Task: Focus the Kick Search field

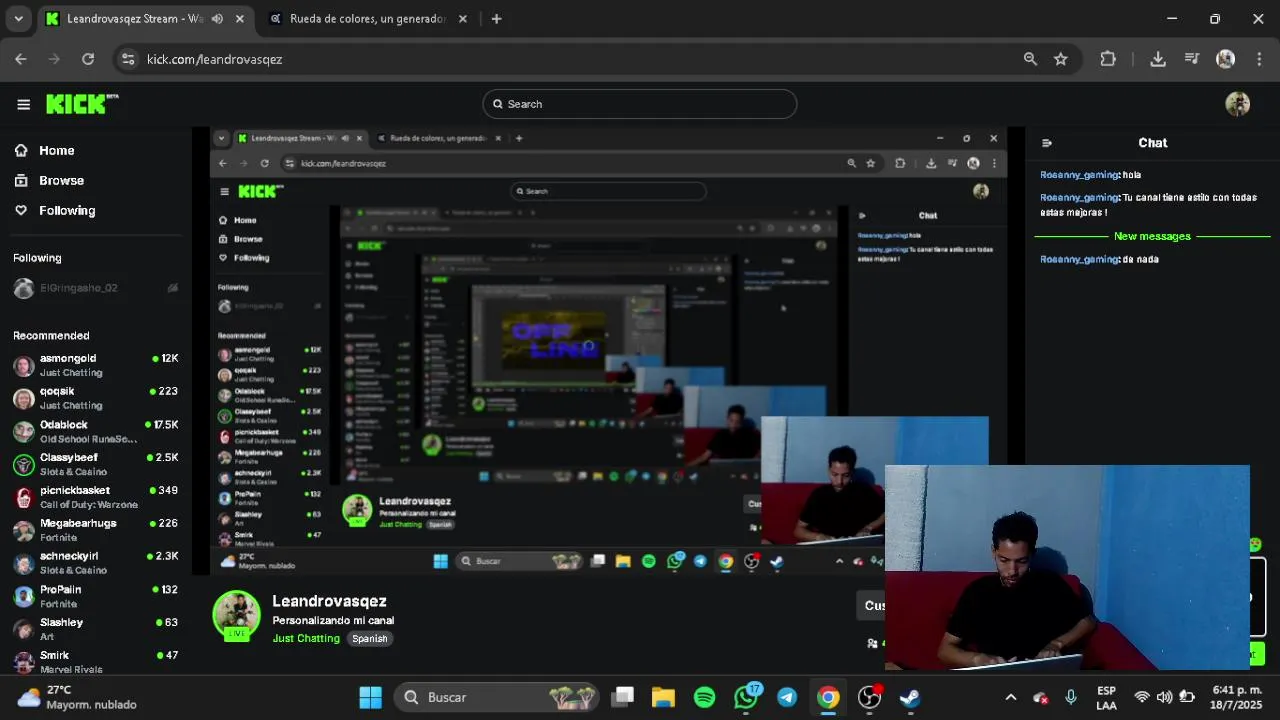Action: pyautogui.click(x=640, y=104)
